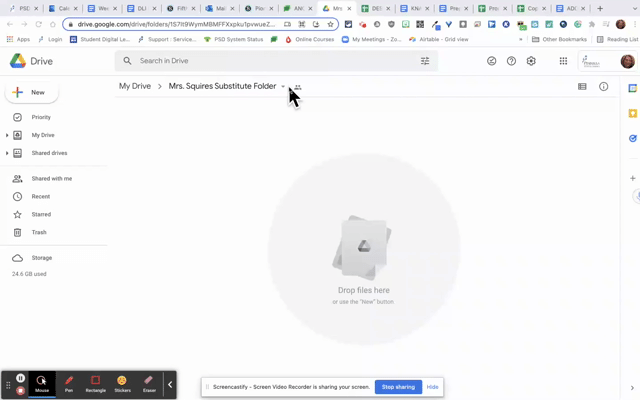Select the Eraser tool in Screencastify
Viewport: 640px width, 400px height.
point(149,384)
